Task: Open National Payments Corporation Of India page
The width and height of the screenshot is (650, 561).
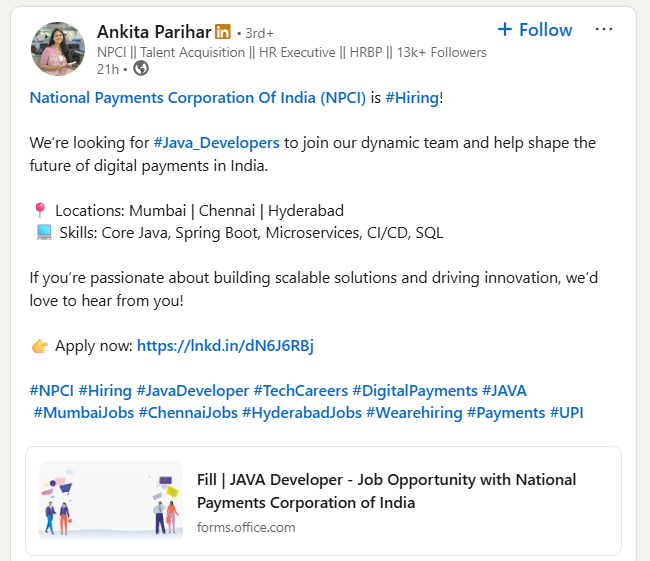Action: [197, 97]
